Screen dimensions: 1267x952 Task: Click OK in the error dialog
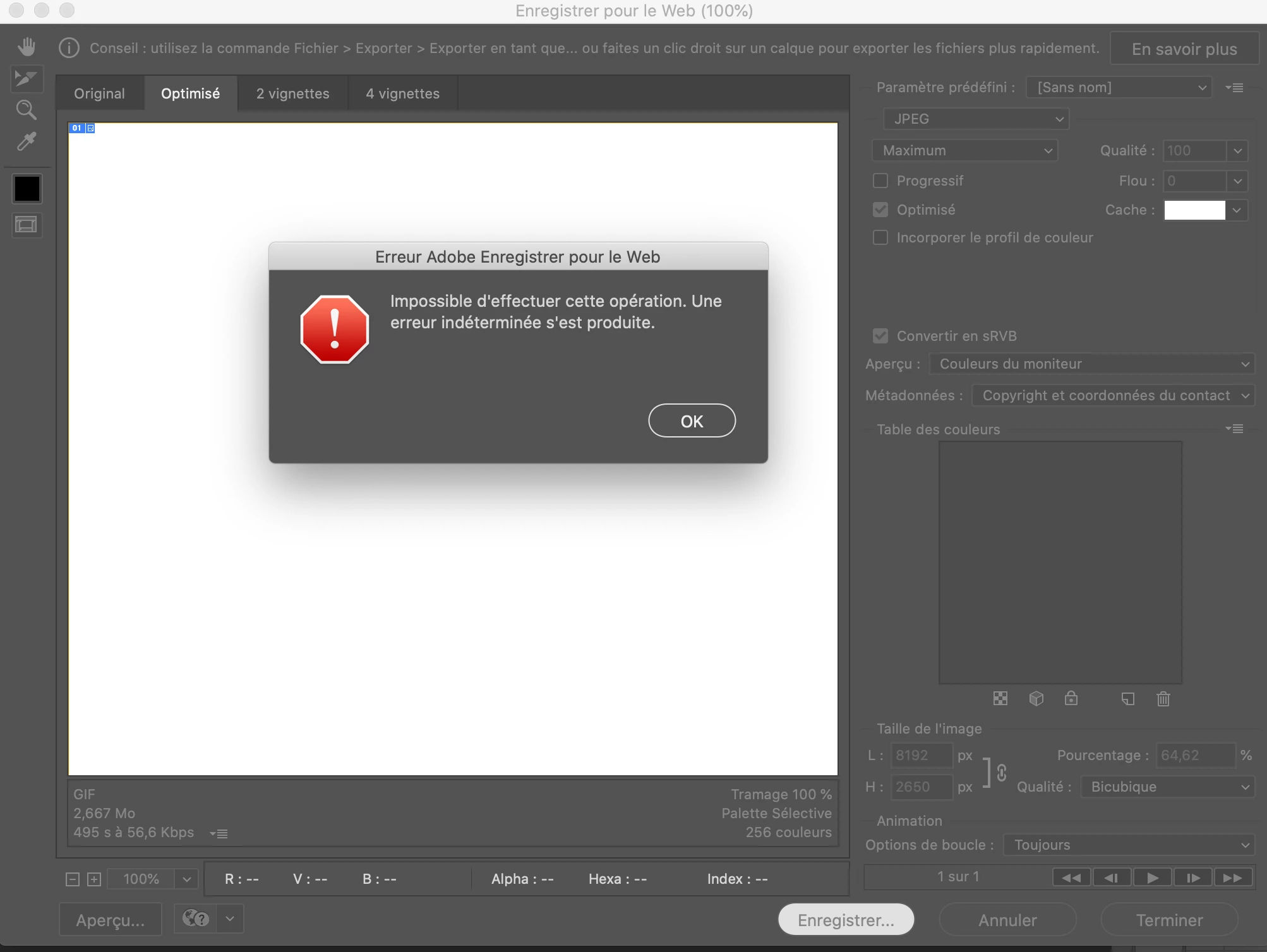692,421
